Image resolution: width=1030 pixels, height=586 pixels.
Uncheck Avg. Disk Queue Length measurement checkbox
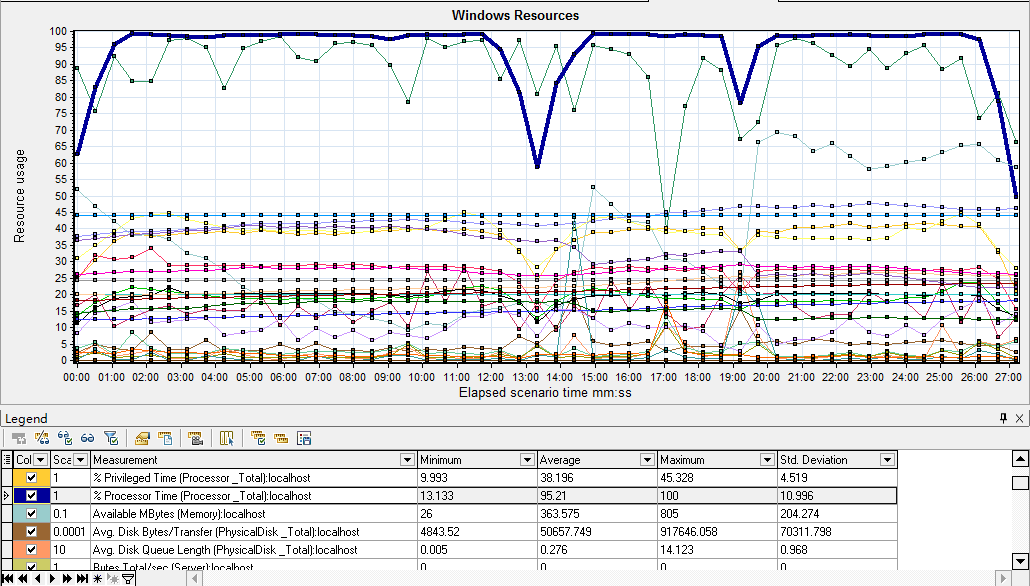tap(31, 550)
